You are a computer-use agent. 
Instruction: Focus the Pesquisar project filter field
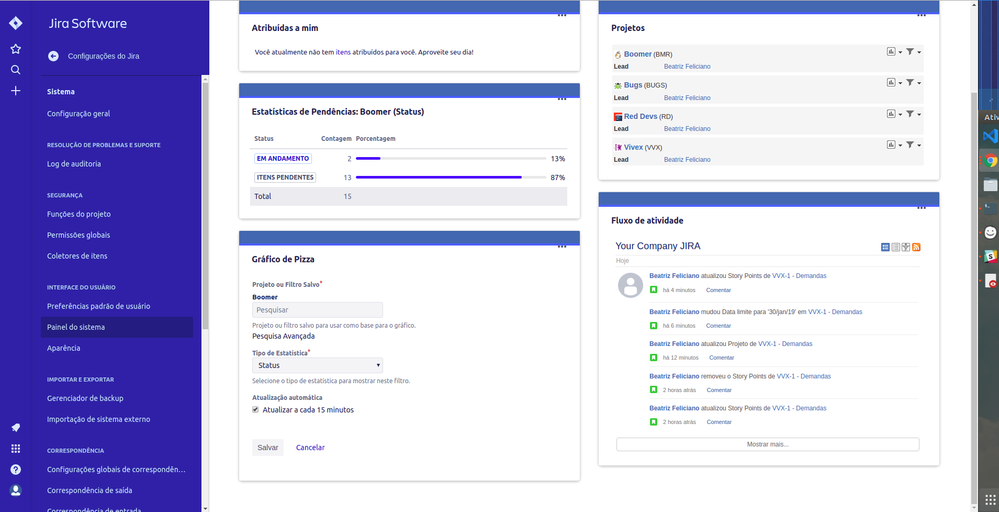coord(317,310)
